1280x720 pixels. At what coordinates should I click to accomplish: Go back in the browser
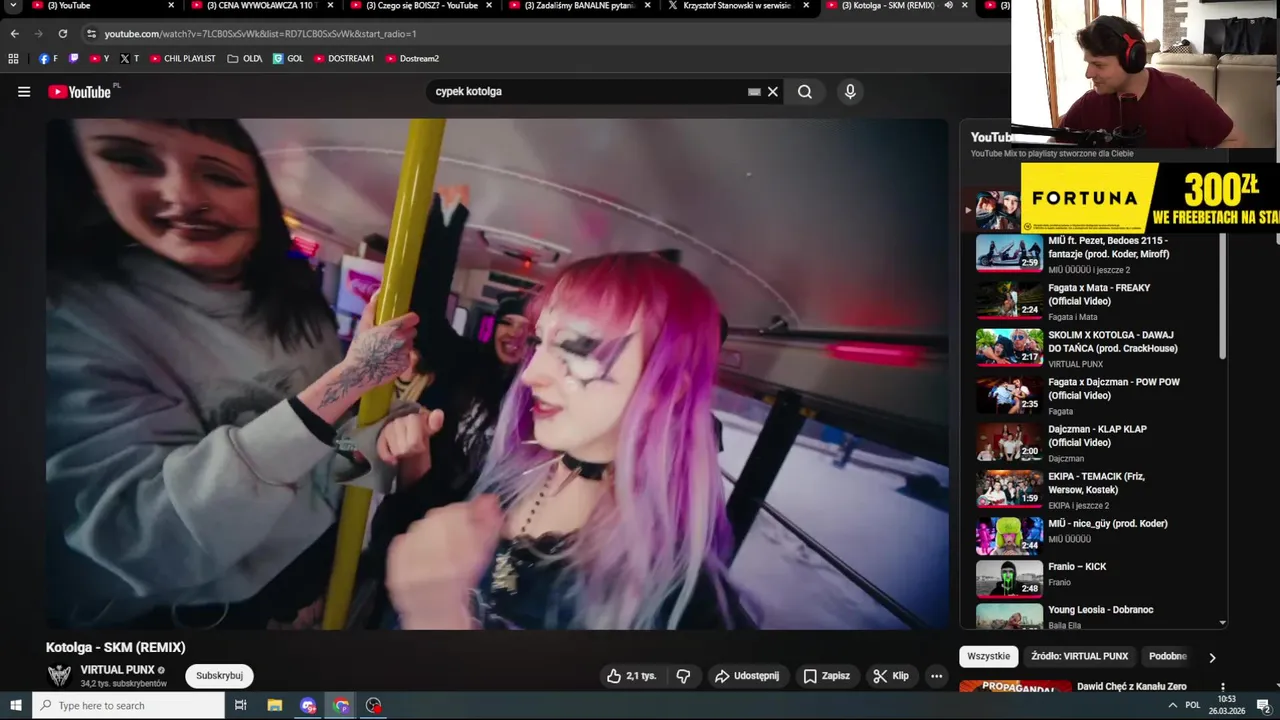click(x=14, y=33)
